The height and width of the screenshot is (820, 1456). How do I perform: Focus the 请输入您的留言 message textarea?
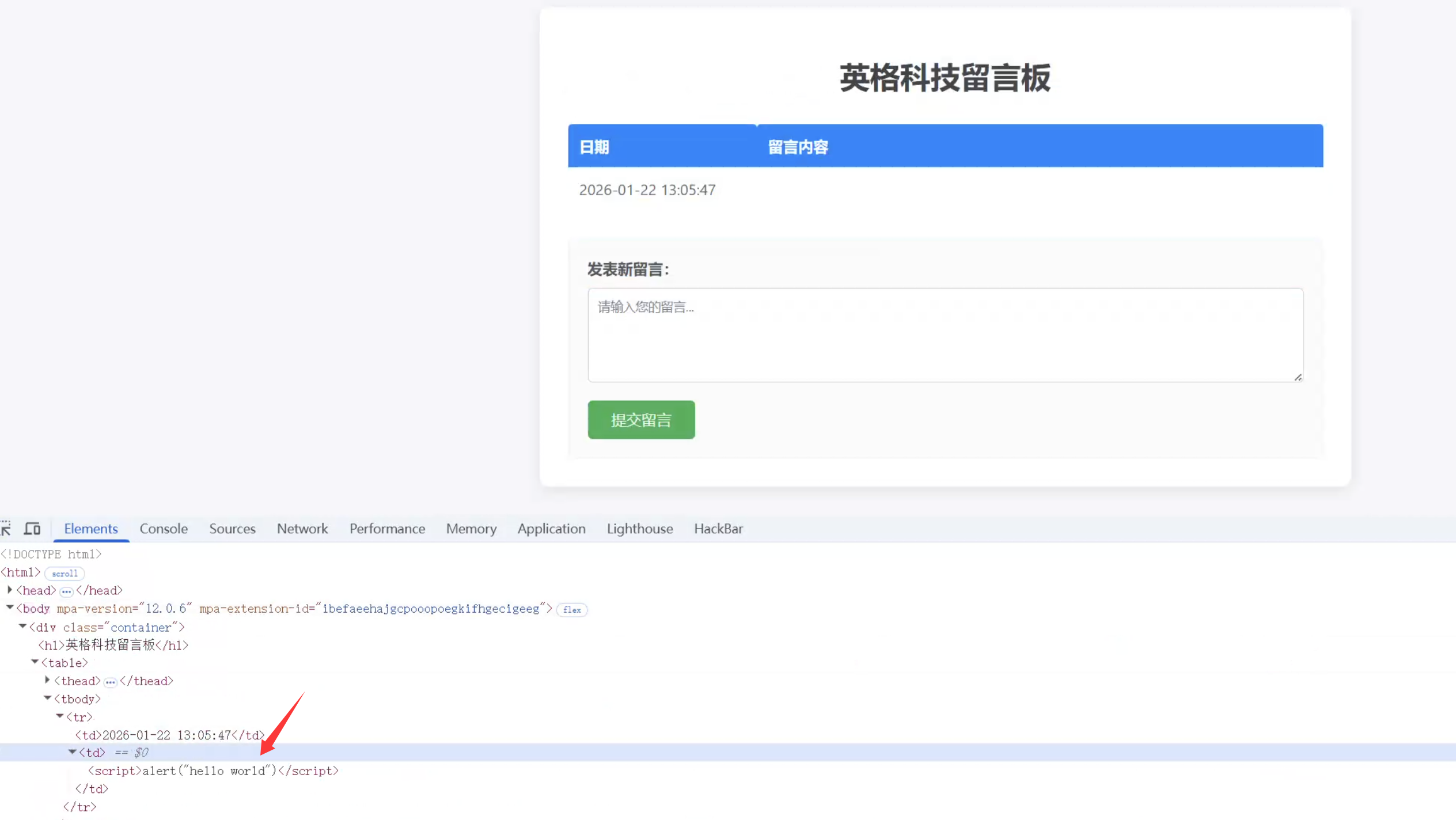tap(945, 335)
